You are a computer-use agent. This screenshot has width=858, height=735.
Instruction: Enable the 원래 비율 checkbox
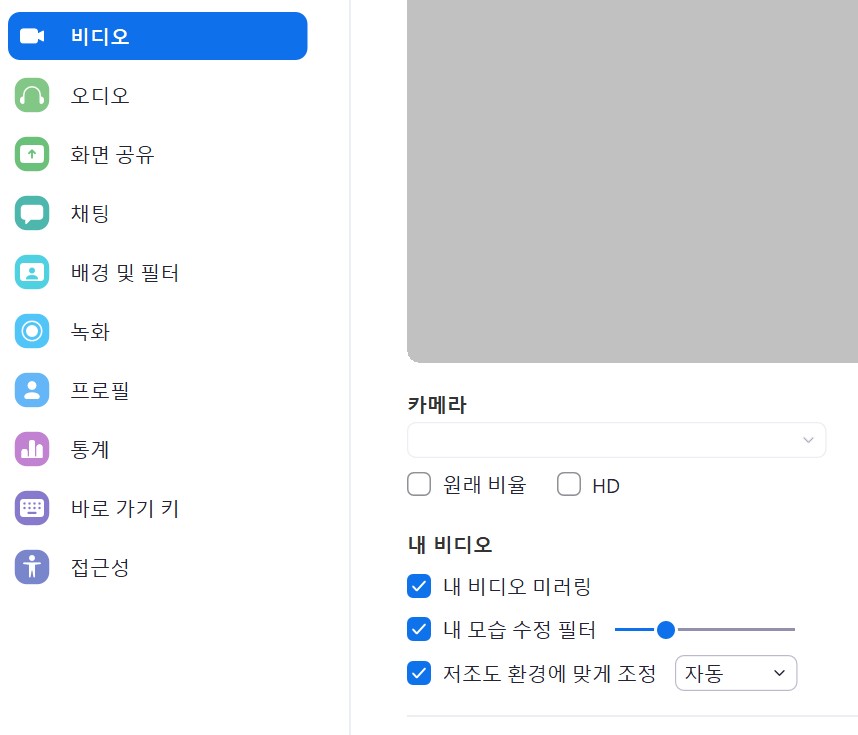click(419, 484)
